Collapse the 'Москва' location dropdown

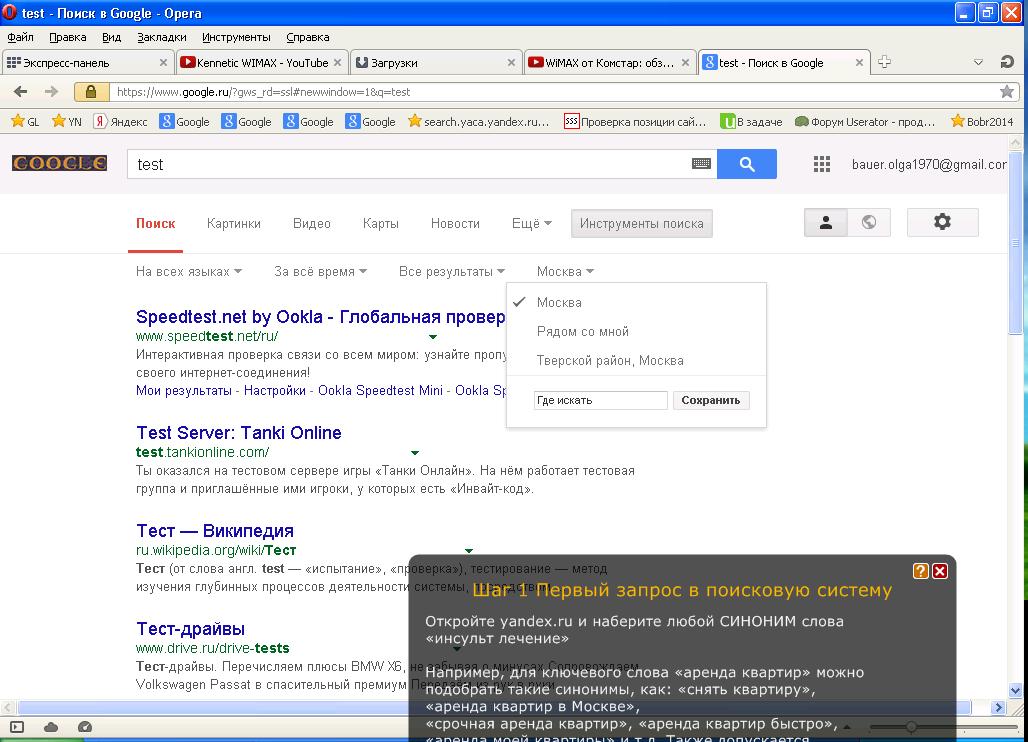point(565,271)
